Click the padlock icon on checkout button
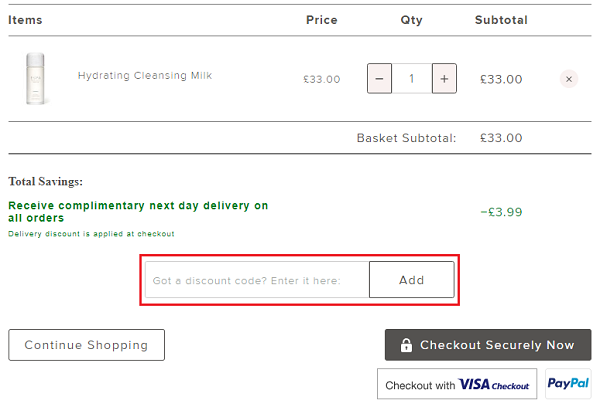 point(406,345)
